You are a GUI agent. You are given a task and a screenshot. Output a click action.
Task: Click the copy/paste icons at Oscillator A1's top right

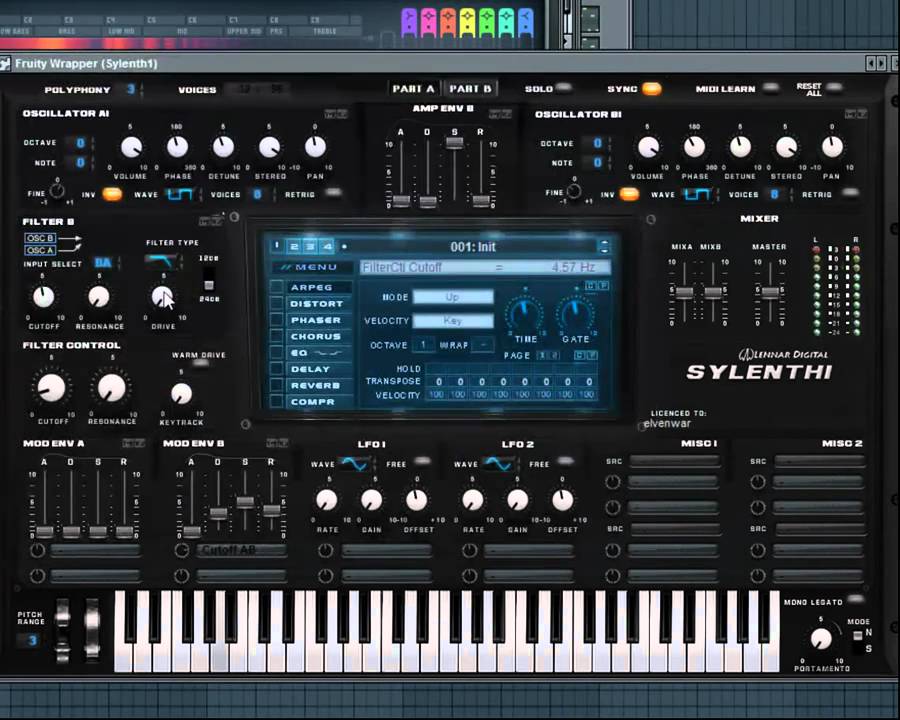336,114
